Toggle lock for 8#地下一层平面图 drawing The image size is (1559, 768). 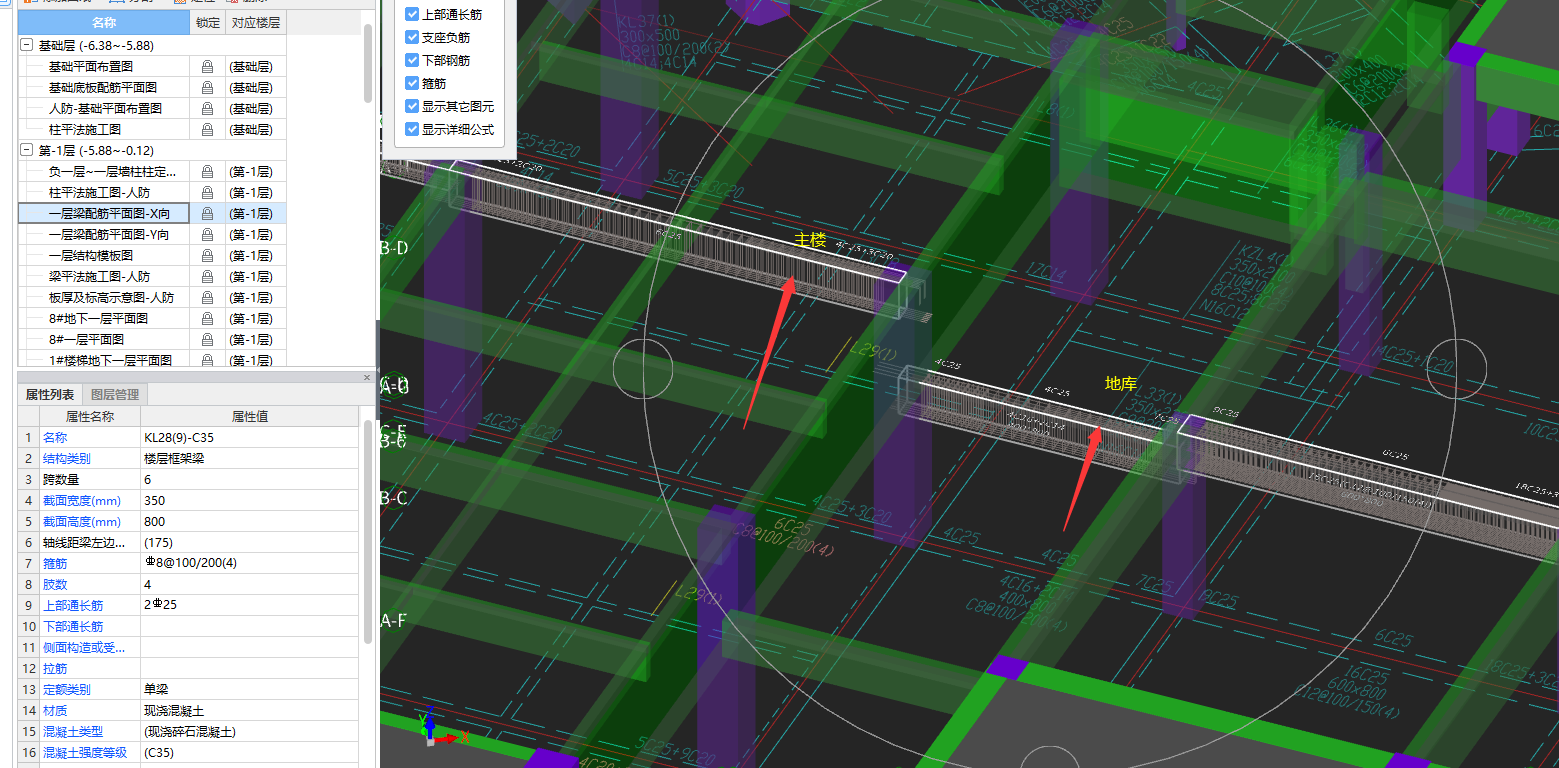point(207,318)
